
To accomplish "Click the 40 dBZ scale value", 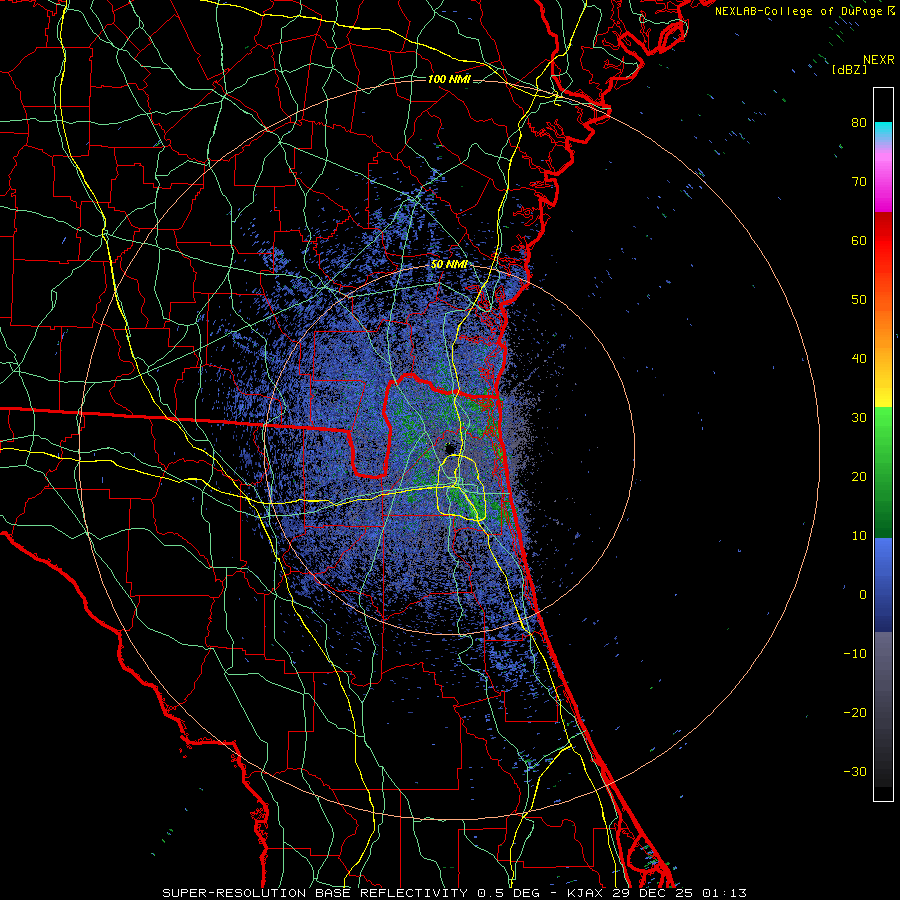I will (859, 359).
